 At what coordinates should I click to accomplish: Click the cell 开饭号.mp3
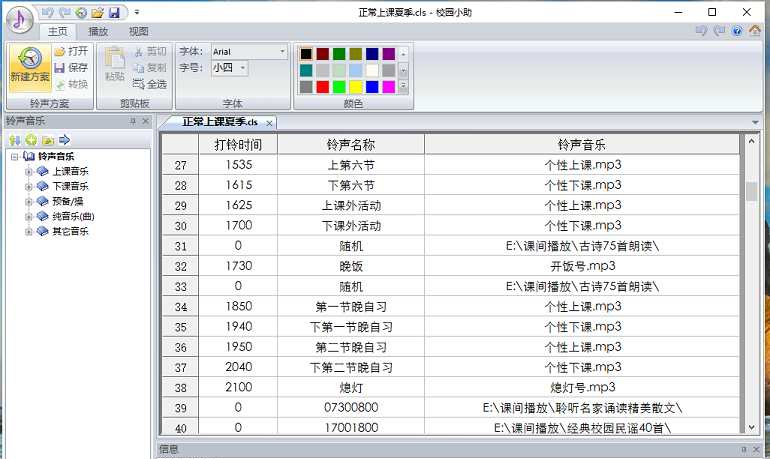[582, 266]
